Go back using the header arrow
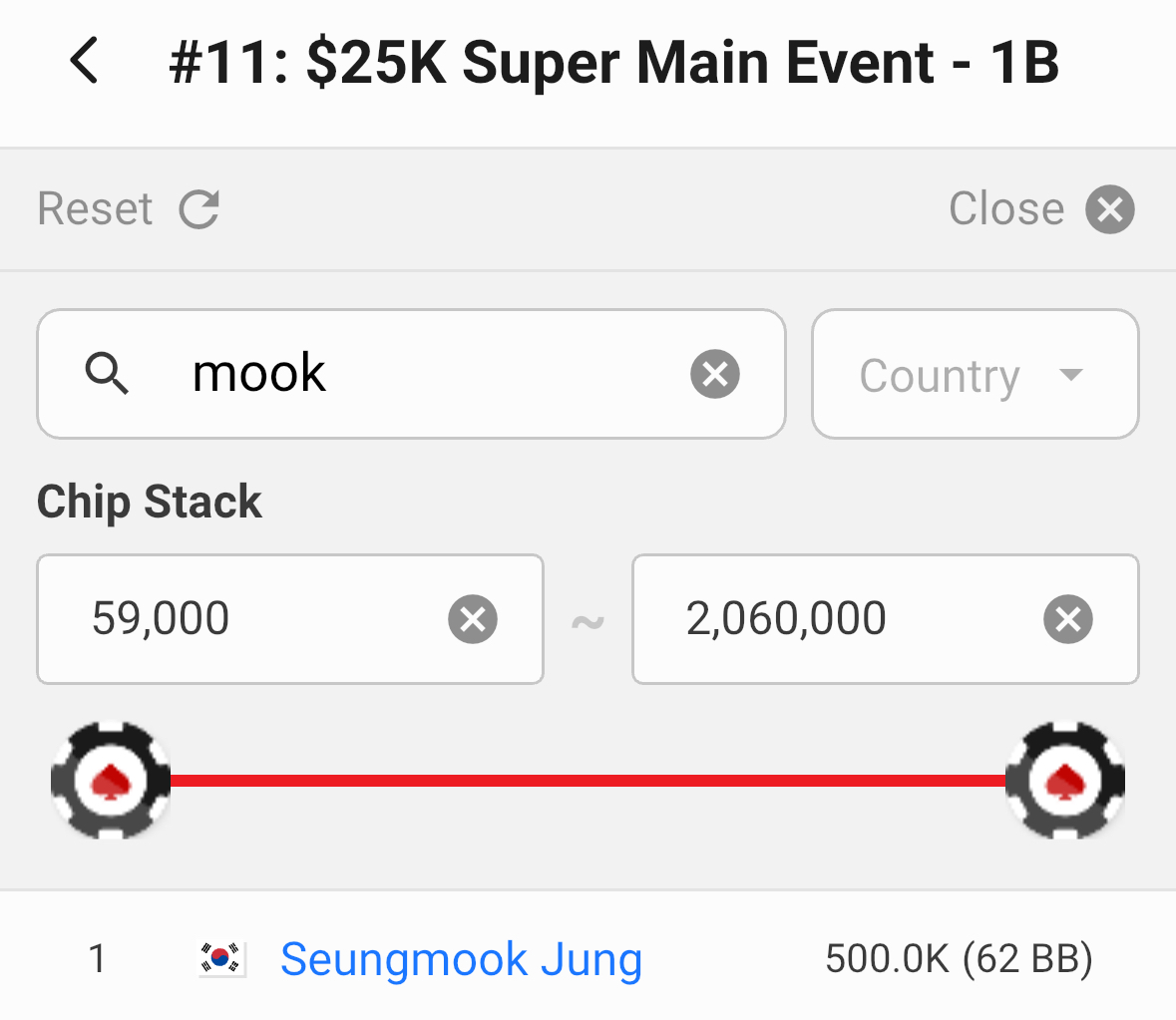 click(86, 61)
